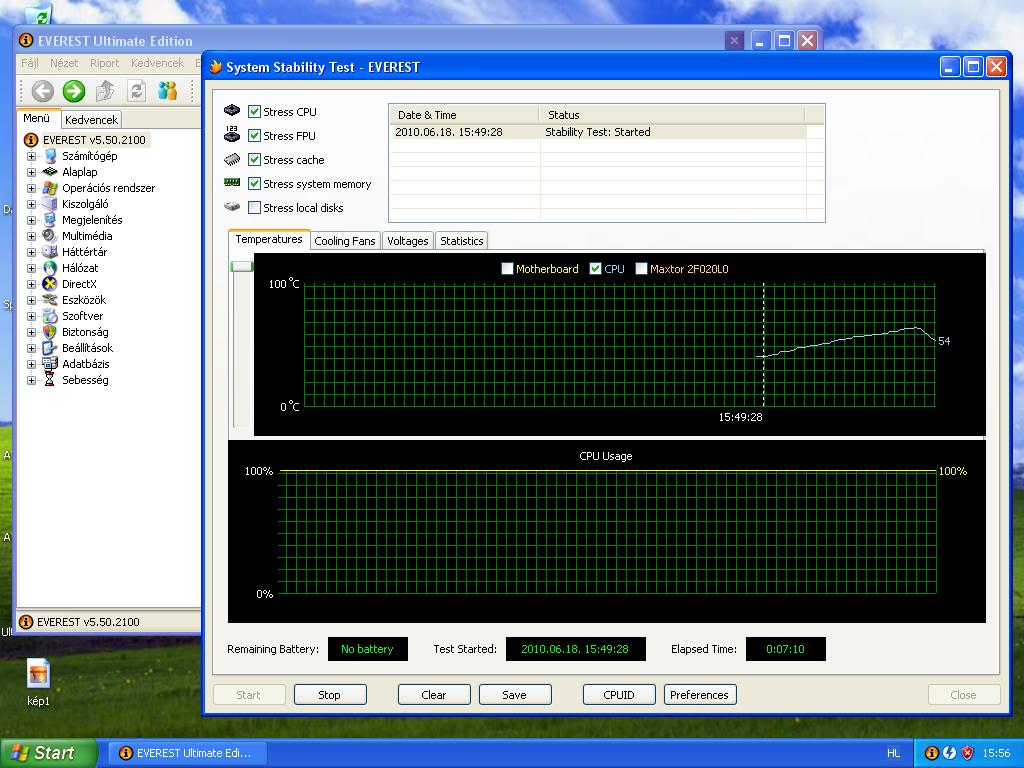Click the back arrow in EVEREST toolbar
The width and height of the screenshot is (1024, 768).
42,91
